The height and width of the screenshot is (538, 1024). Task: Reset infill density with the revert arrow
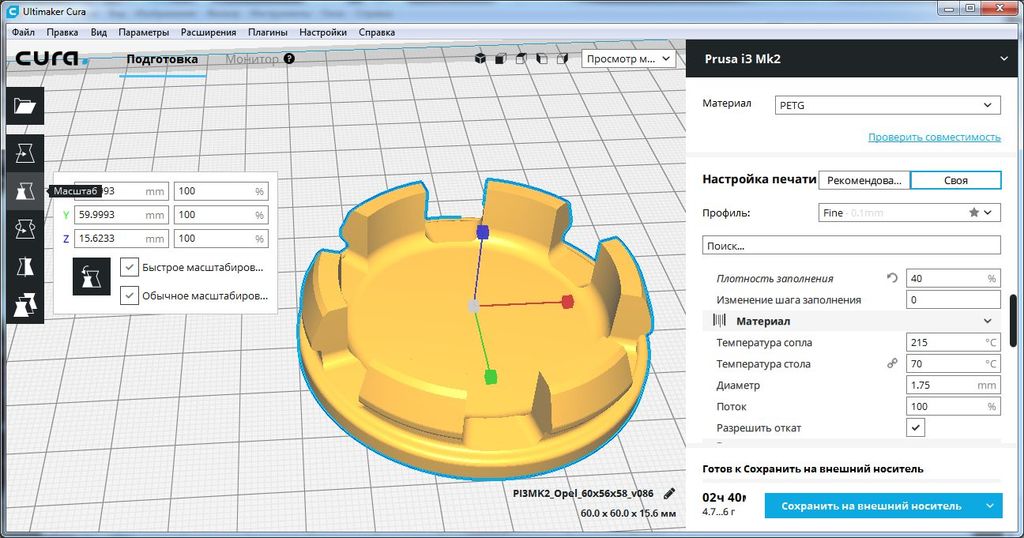pyautogui.click(x=892, y=278)
